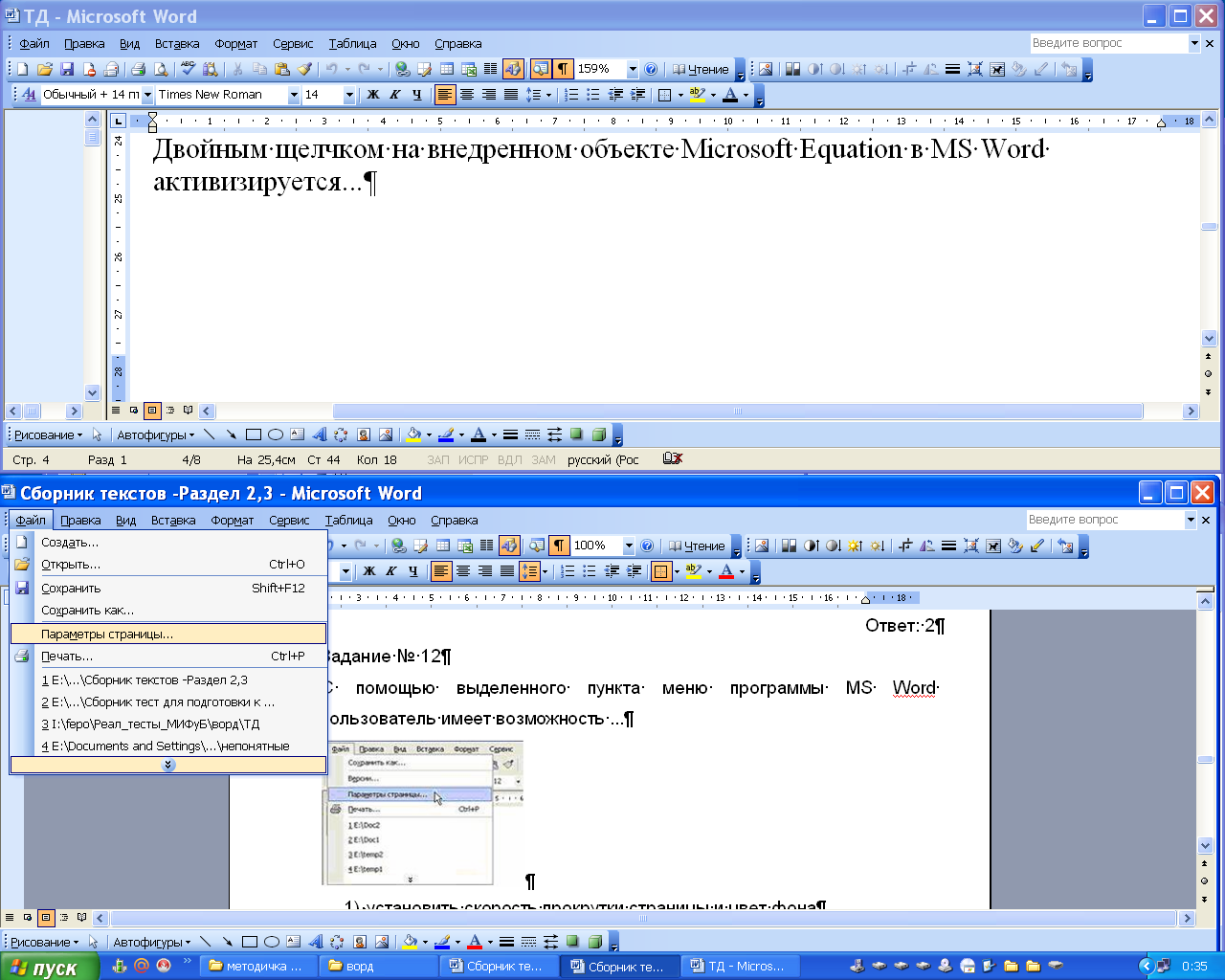Click the Open folder icon in the ТД toolbar

[x=44, y=69]
